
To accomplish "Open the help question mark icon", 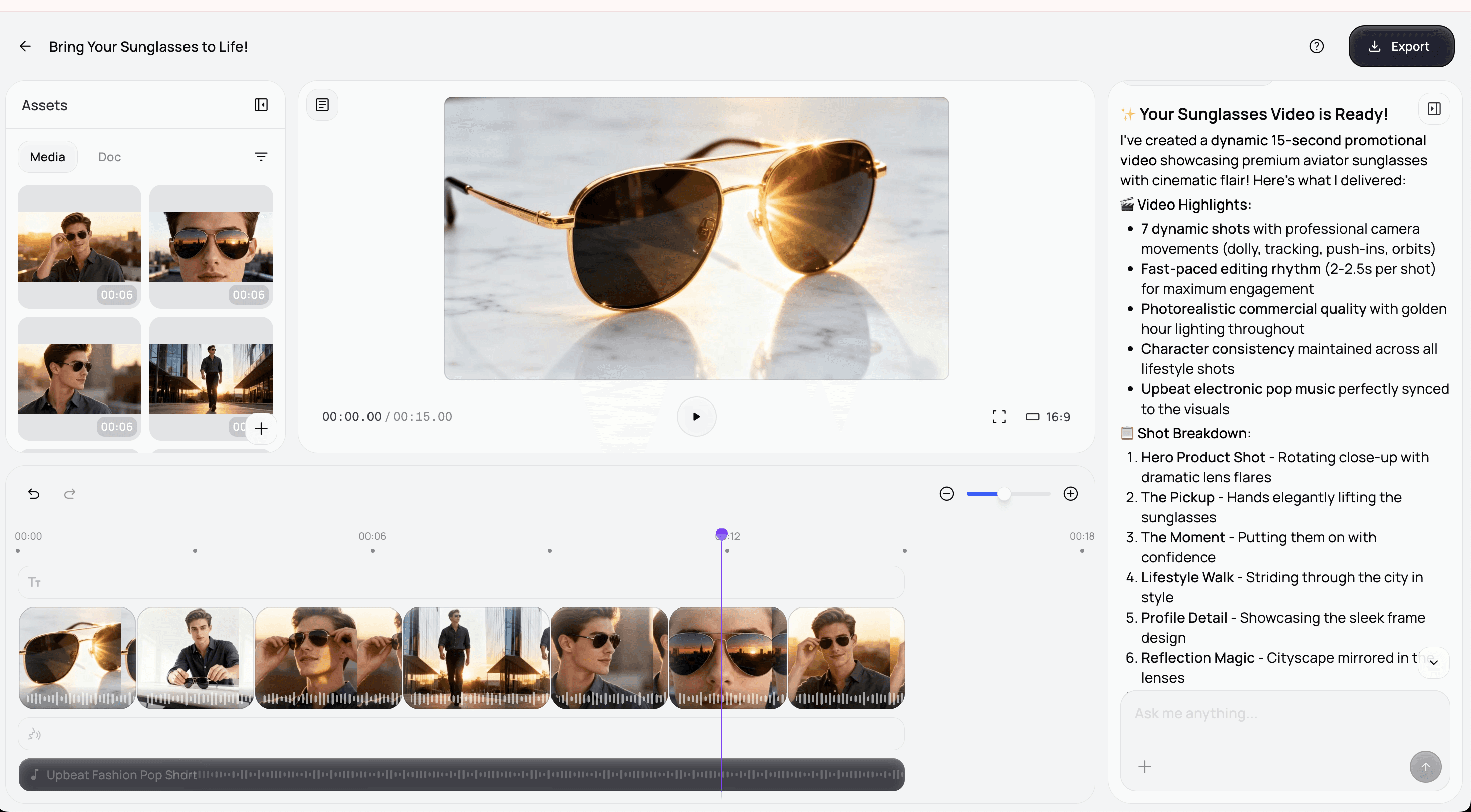I will click(1316, 46).
